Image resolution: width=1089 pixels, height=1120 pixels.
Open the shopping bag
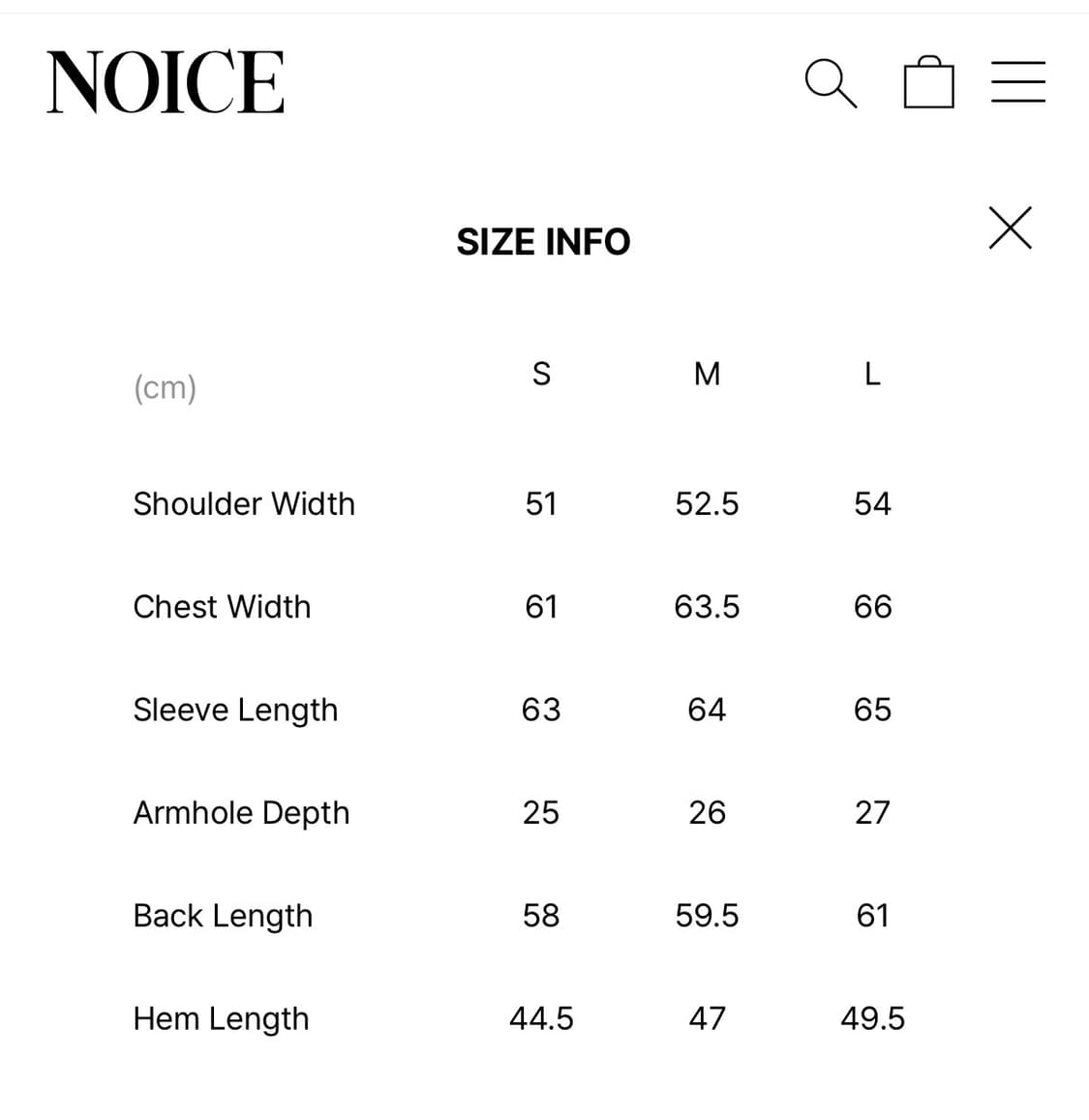(x=928, y=82)
